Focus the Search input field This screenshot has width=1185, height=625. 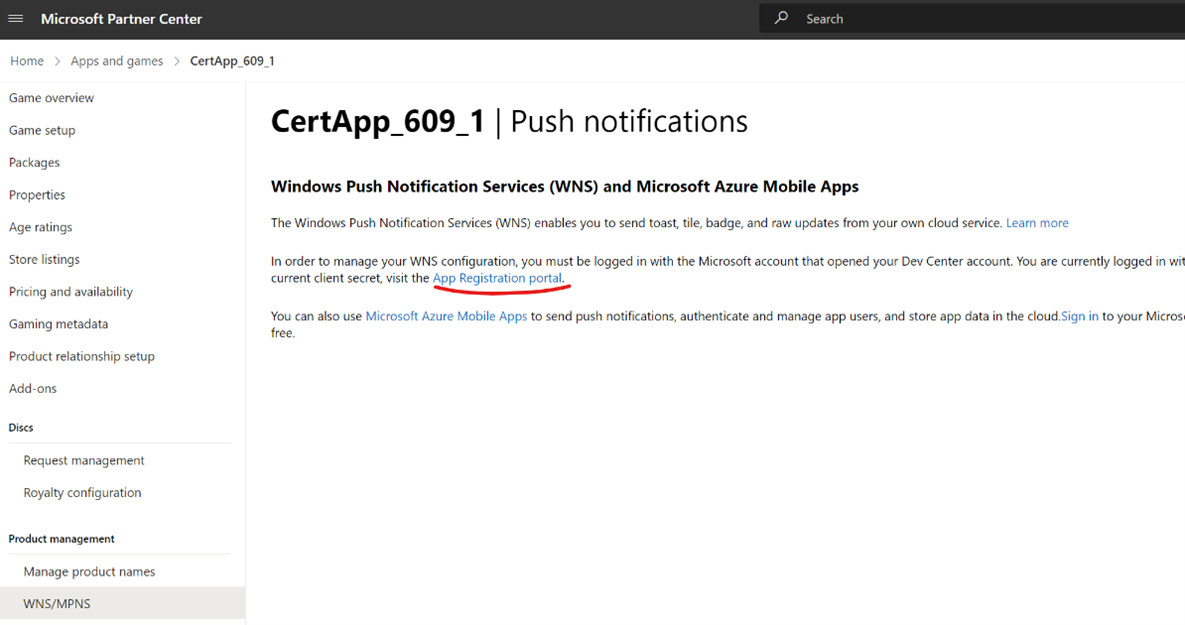[x=972, y=19]
